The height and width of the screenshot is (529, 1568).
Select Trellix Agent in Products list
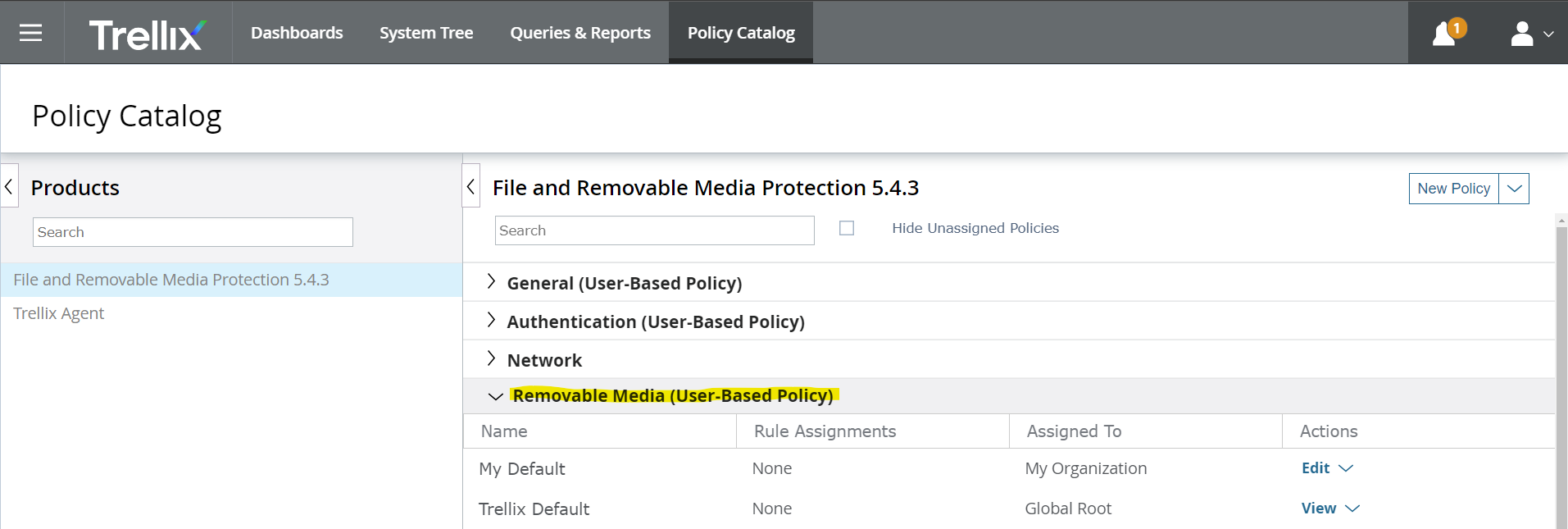pyautogui.click(x=59, y=313)
